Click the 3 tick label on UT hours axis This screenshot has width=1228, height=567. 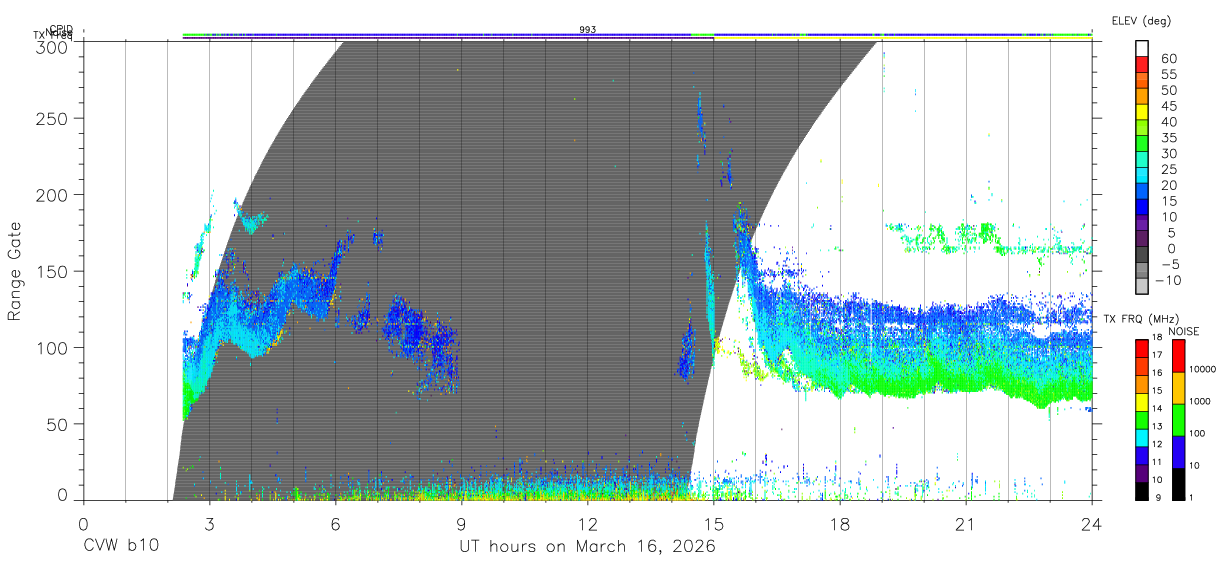pyautogui.click(x=209, y=523)
